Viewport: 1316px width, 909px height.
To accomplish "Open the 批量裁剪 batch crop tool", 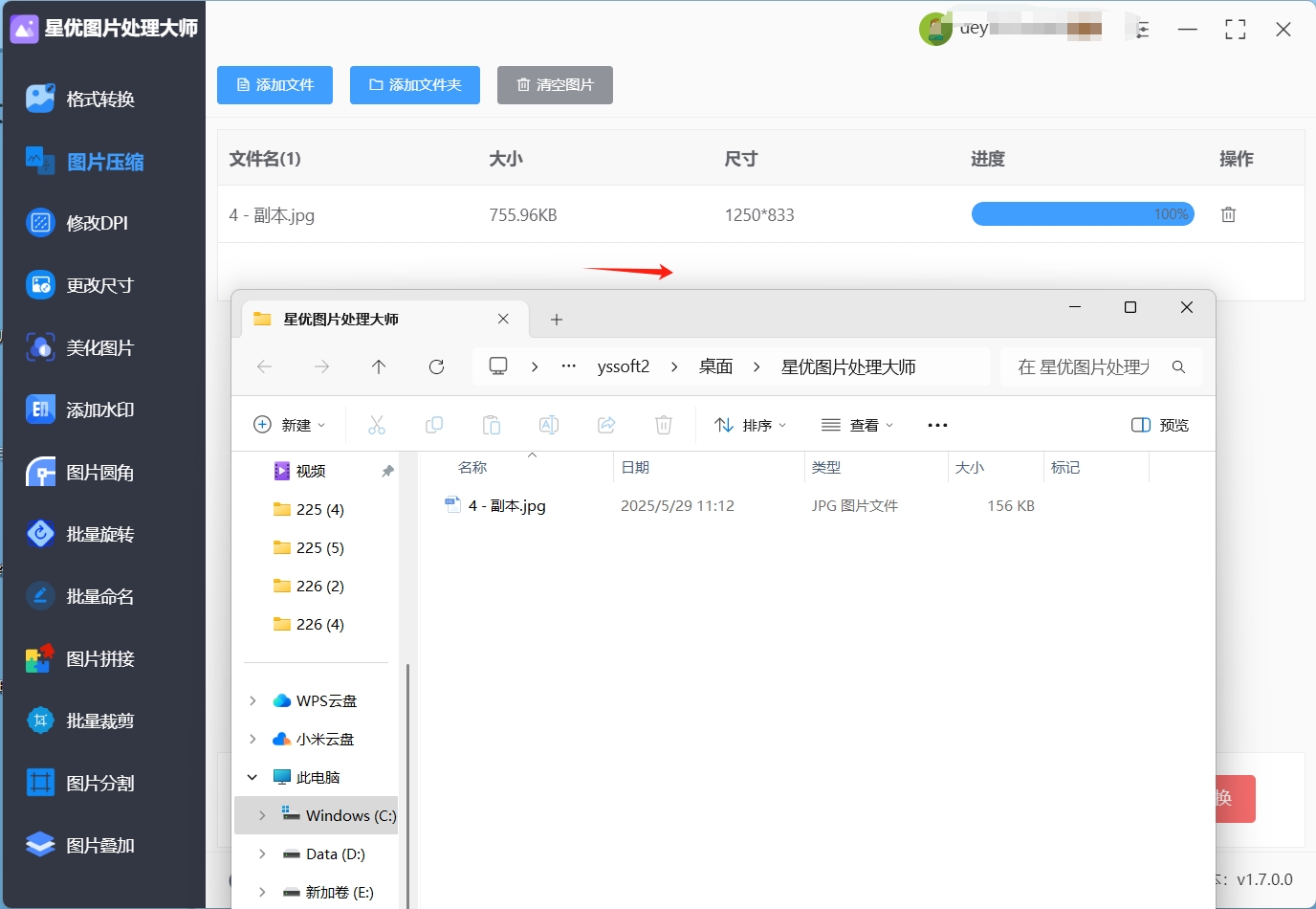I will 81,721.
